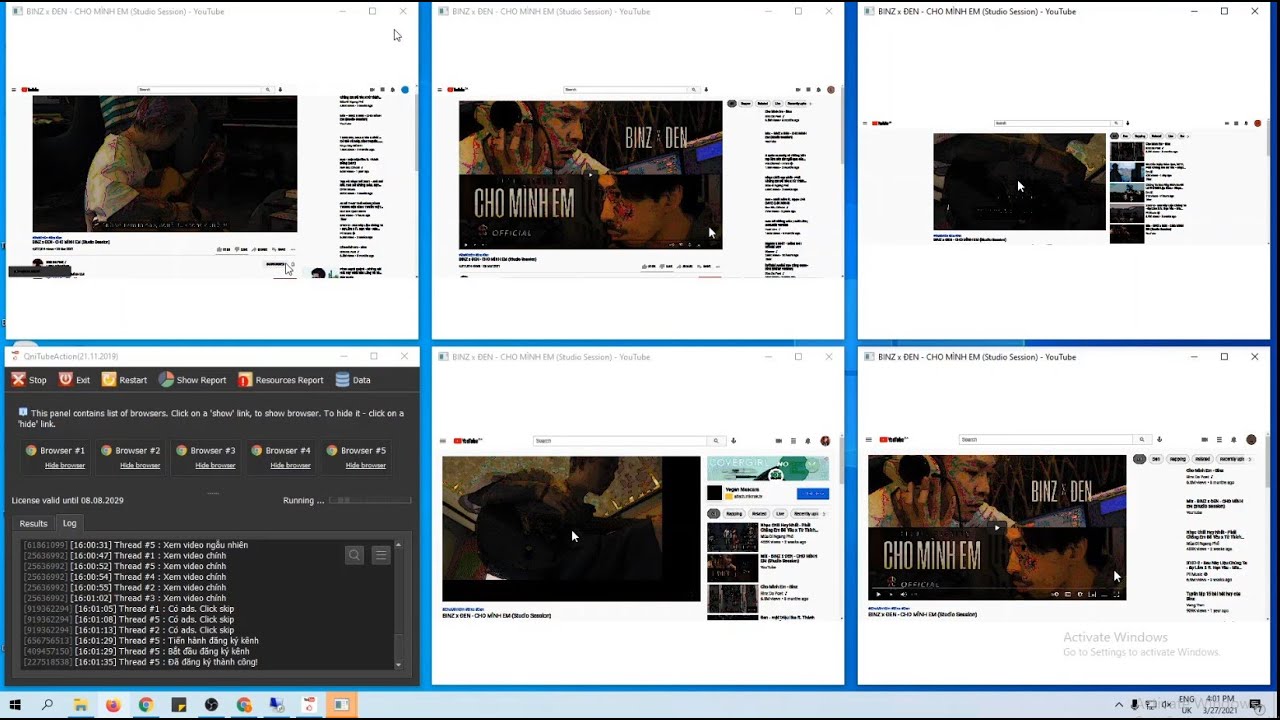Play the video in the bottom-right YouTube window
Viewport: 1280px width, 720px height.
pyautogui.click(x=879, y=594)
